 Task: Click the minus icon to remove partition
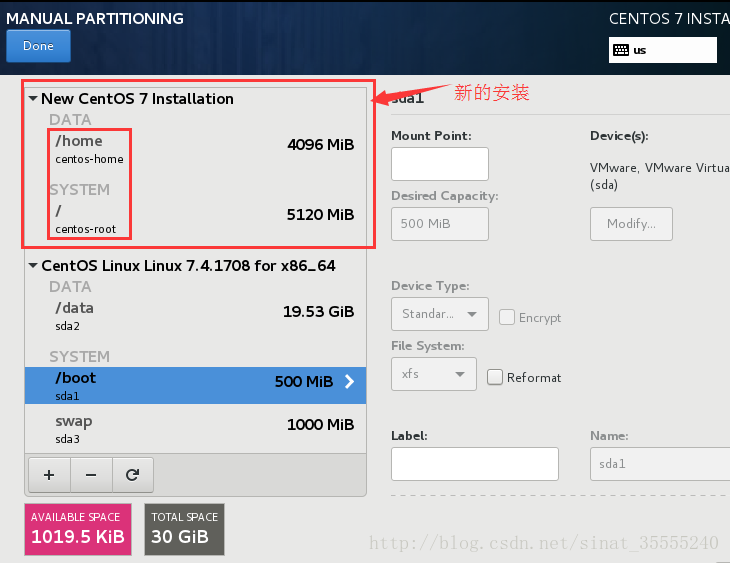(x=91, y=475)
